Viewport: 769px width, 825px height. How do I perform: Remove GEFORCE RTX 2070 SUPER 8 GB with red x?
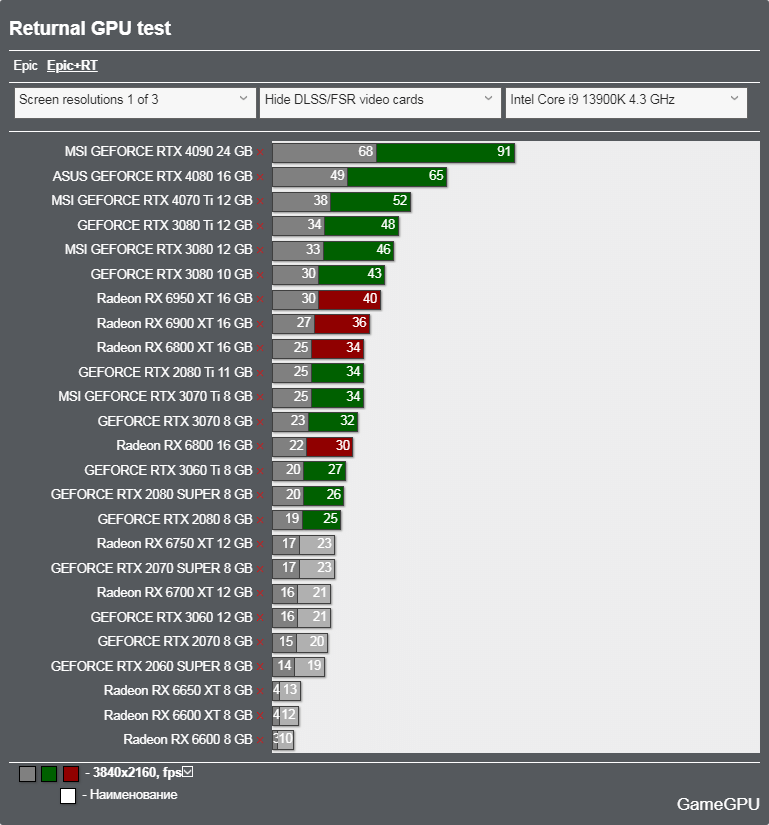(260, 569)
